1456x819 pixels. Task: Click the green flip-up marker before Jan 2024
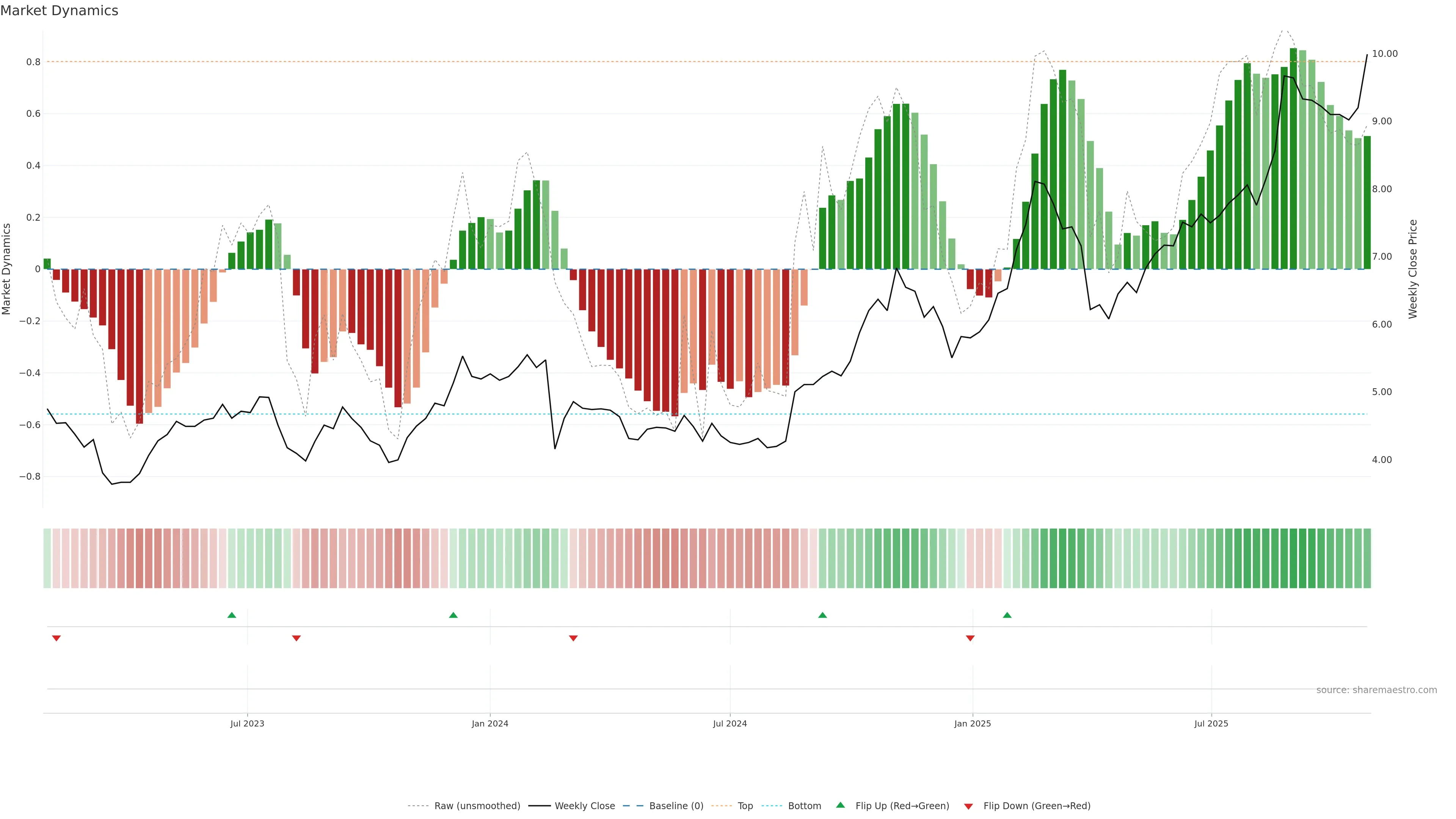pos(453,615)
